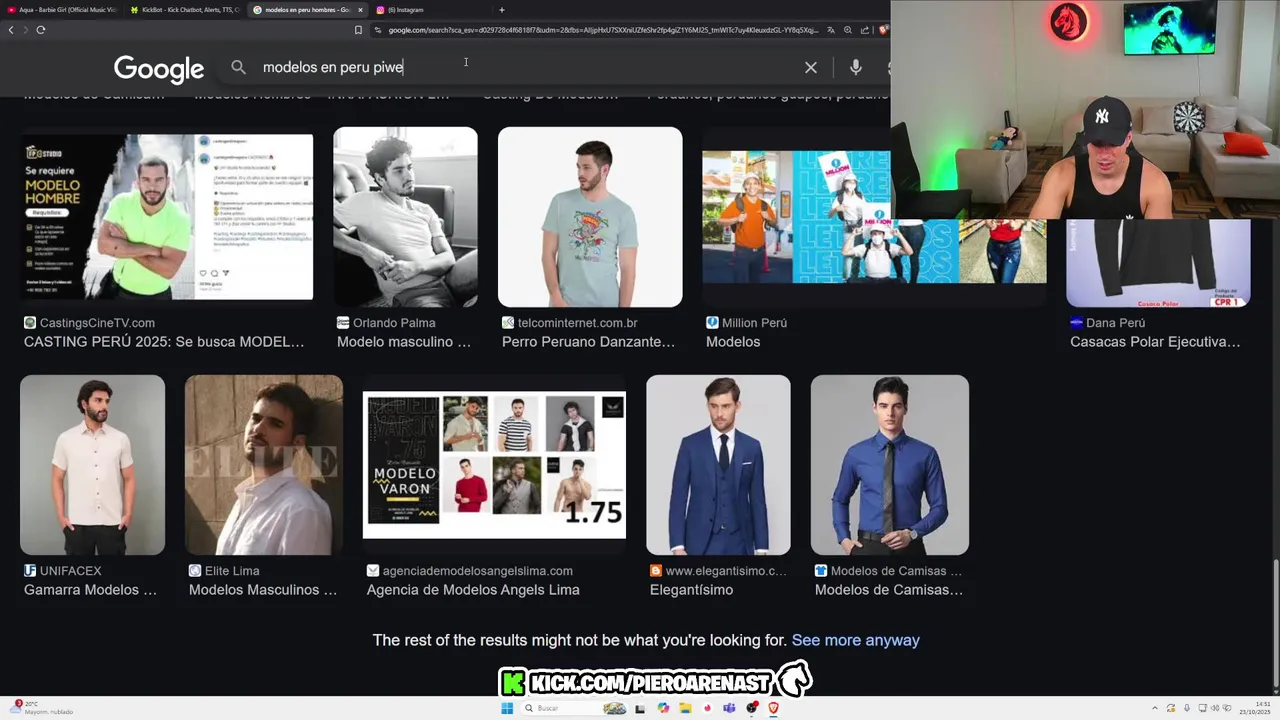Switch to Aqua - Barbie Girl YouTube tab
1280x720 pixels.
(x=60, y=10)
